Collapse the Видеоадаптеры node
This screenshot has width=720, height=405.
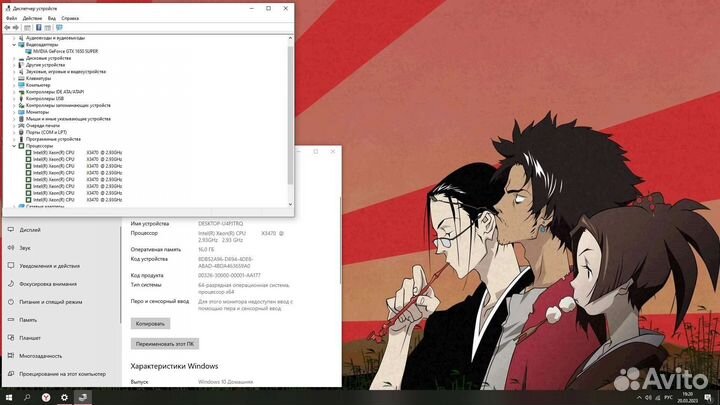pos(14,45)
